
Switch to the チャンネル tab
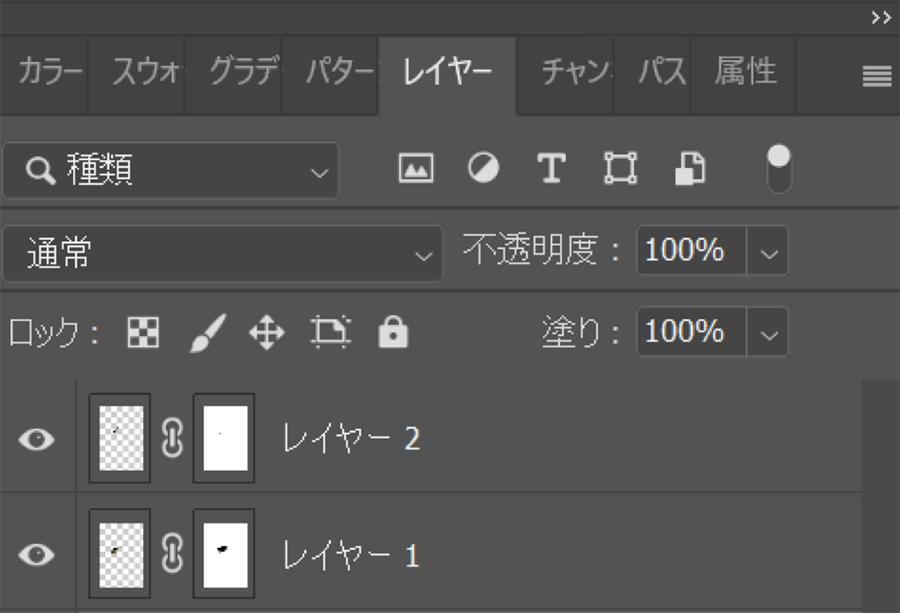[x=574, y=72]
